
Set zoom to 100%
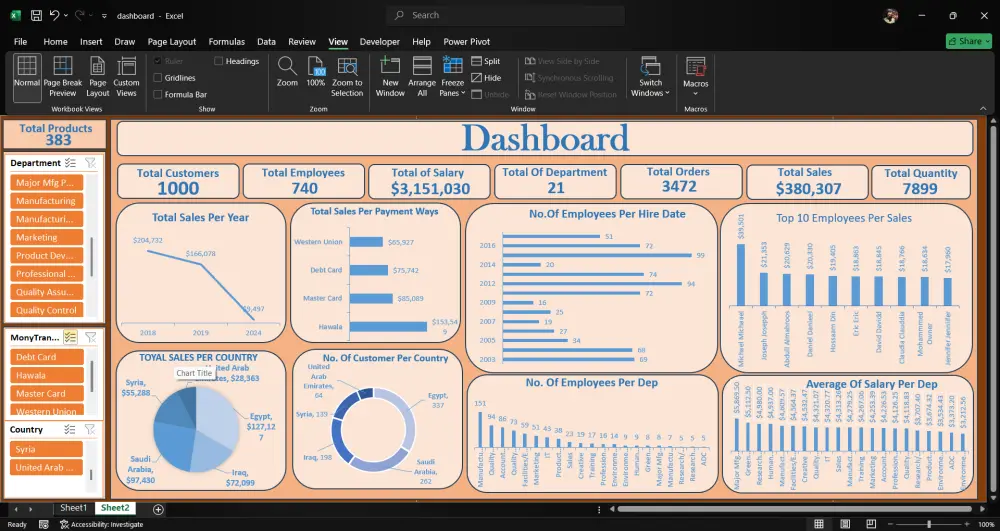tap(316, 72)
